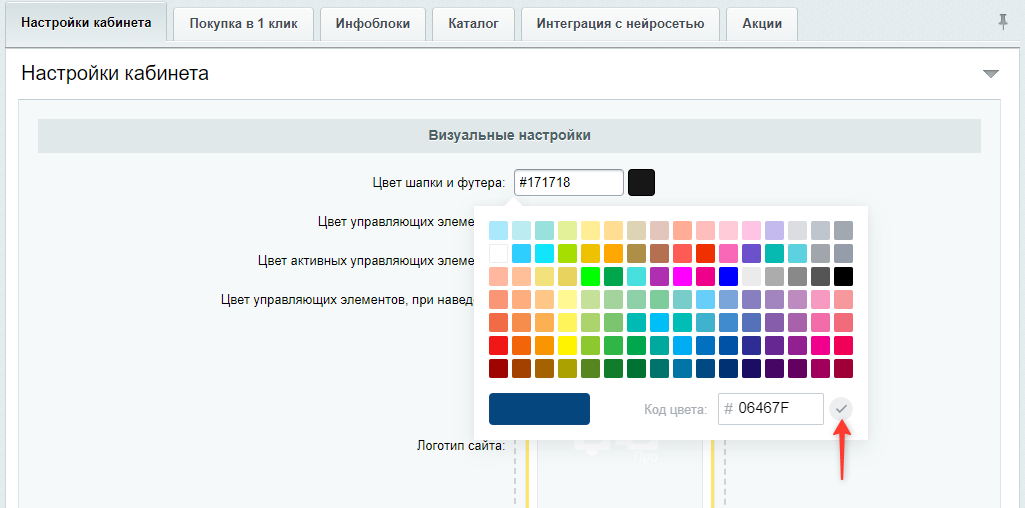The image size is (1025, 508).
Task: Confirm the color code with the checkmark button
Action: pos(841,409)
